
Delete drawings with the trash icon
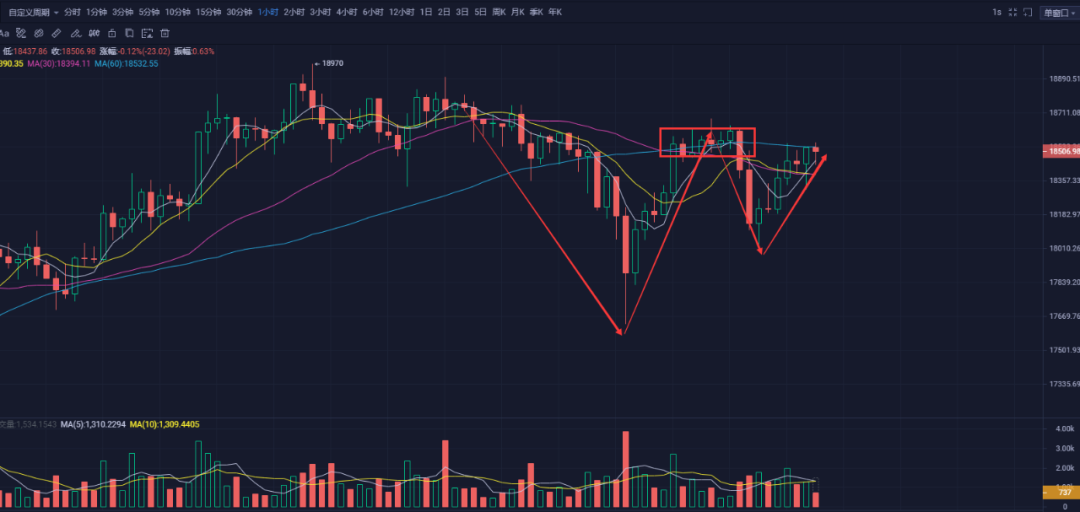165,32
